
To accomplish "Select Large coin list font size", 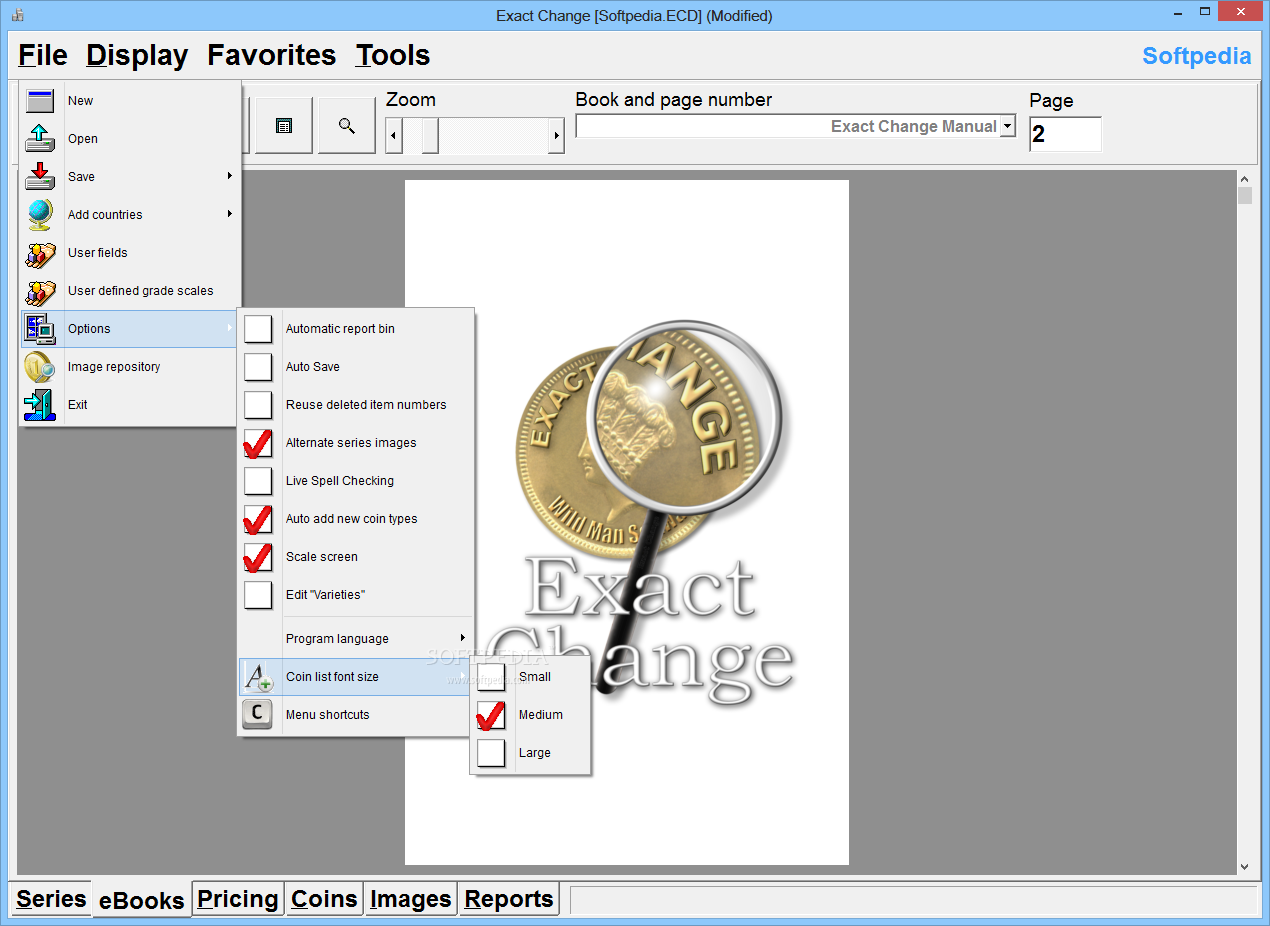I will (491, 753).
